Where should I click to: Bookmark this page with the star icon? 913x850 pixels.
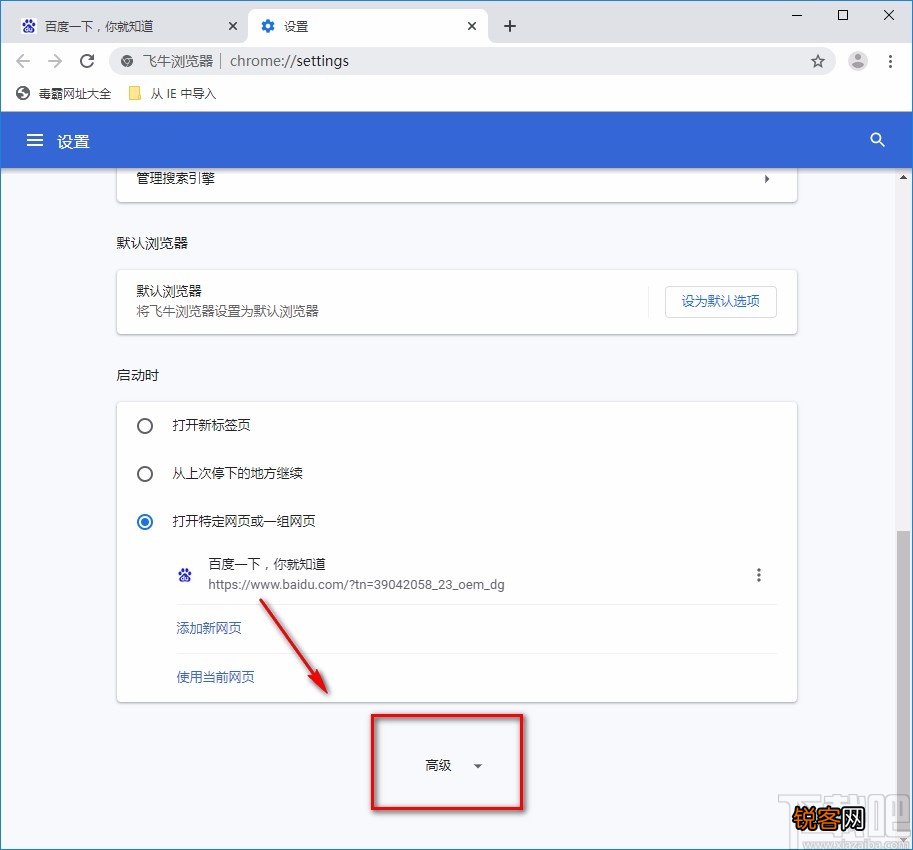coord(818,61)
